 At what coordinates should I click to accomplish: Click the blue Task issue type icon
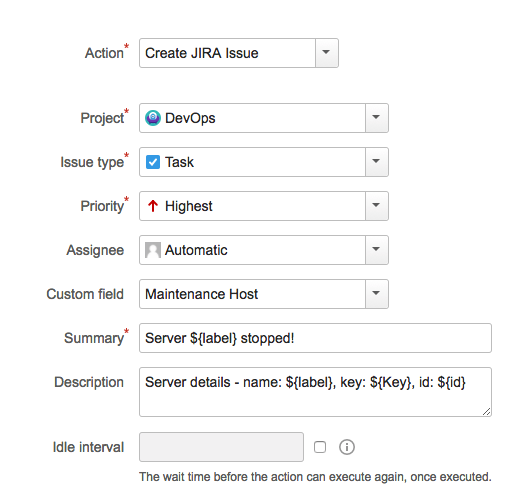(x=153, y=162)
